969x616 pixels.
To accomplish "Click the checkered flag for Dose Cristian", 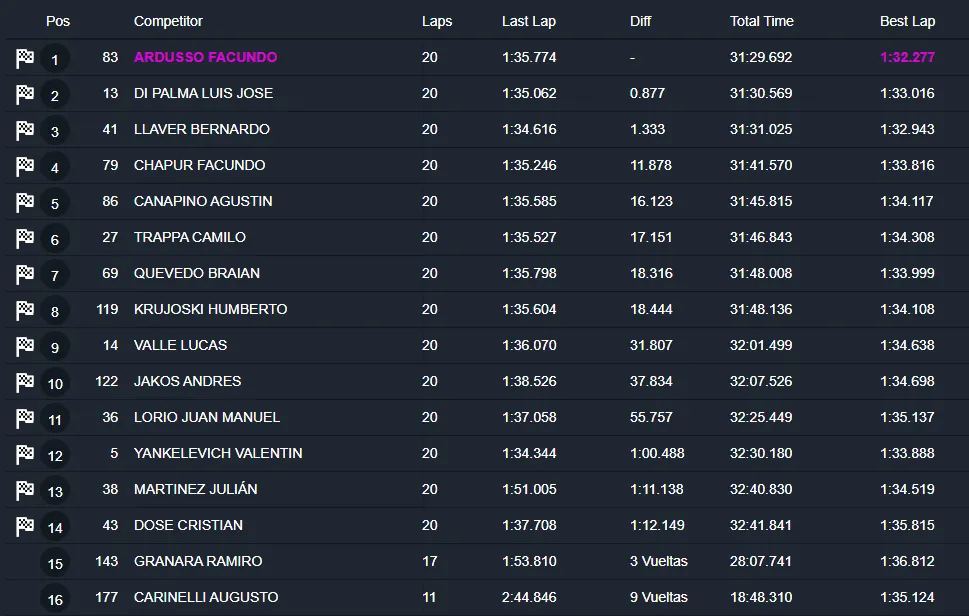I will click(x=25, y=527).
